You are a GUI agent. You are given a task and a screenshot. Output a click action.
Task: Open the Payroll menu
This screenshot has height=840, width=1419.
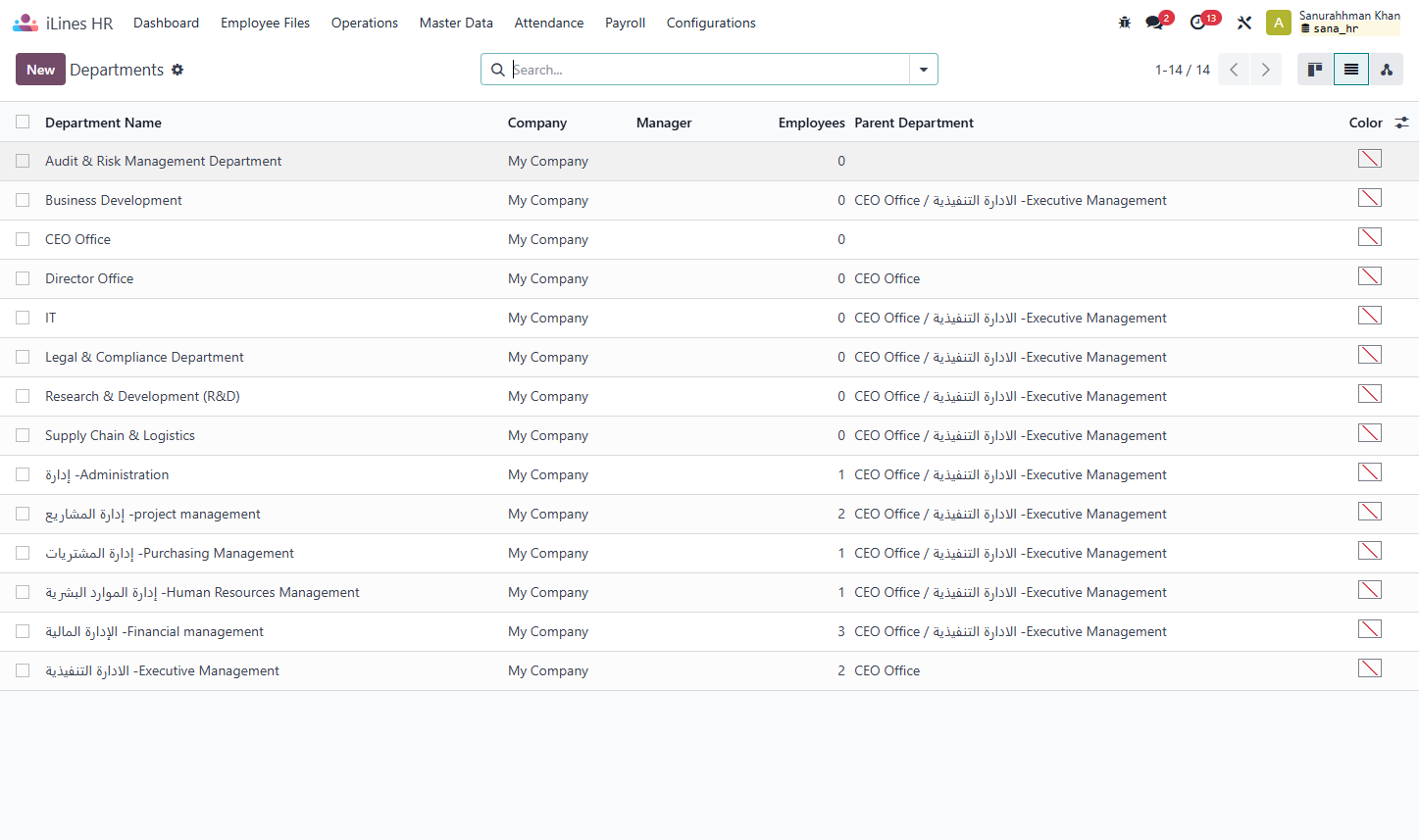pyautogui.click(x=625, y=23)
